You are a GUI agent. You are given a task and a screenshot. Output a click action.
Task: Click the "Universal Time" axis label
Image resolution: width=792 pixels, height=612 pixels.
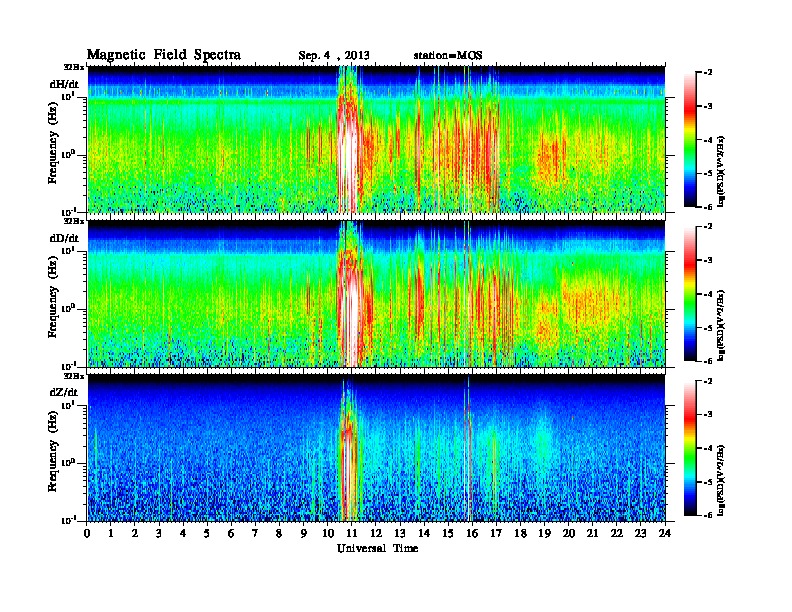point(377,548)
